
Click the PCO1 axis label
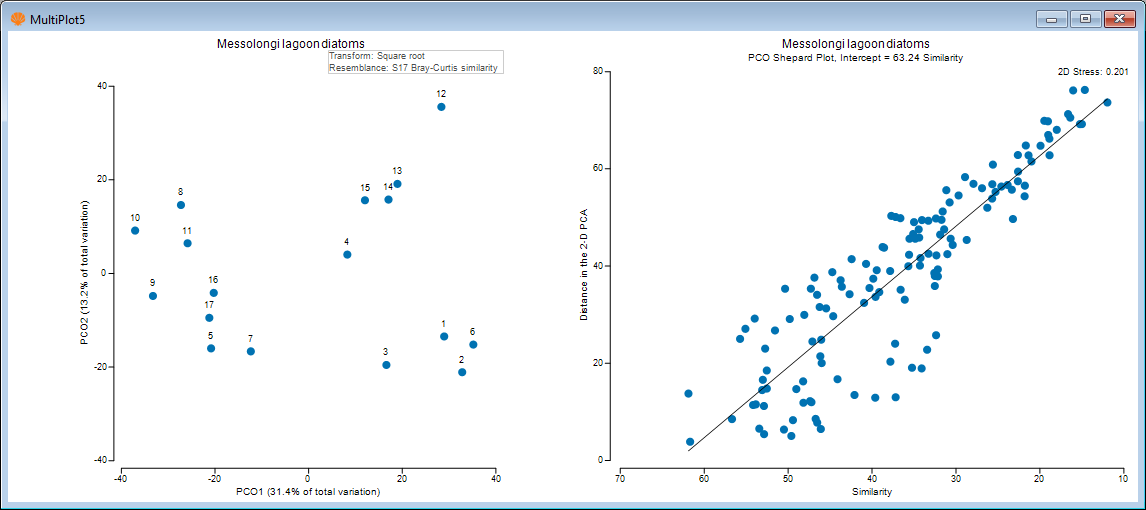pyautogui.click(x=308, y=492)
